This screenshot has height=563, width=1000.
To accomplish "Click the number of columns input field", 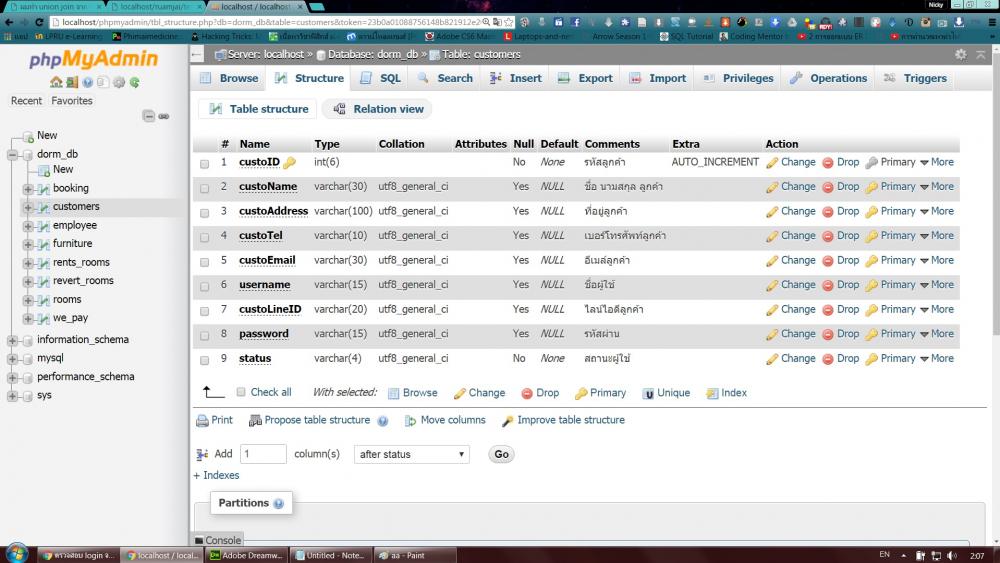I will [263, 454].
